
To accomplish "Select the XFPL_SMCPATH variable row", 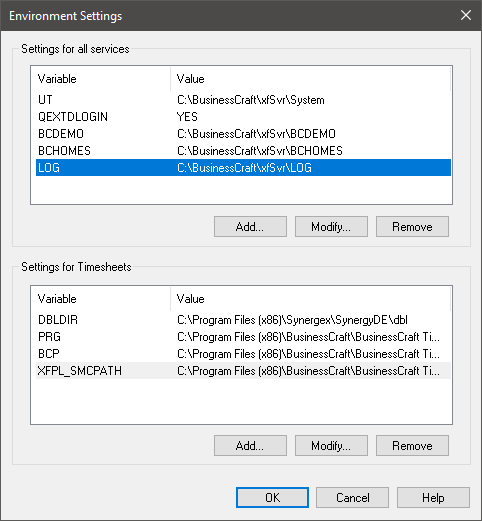I will pos(243,371).
